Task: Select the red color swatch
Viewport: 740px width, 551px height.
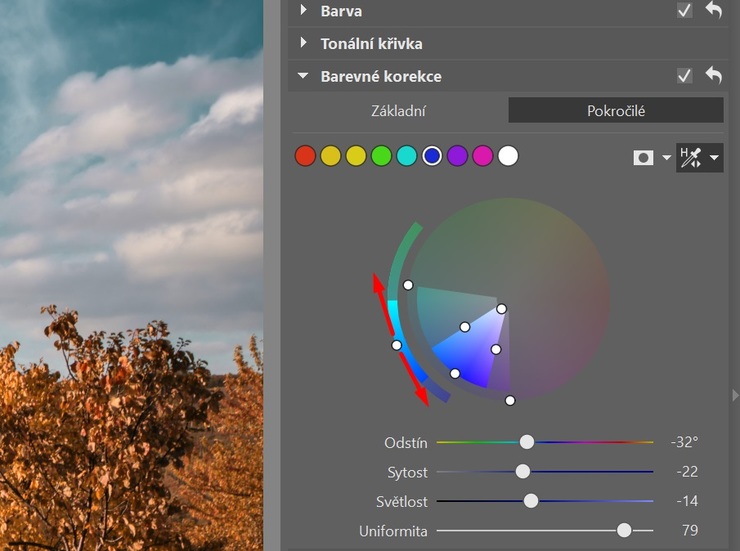Action: (305, 156)
